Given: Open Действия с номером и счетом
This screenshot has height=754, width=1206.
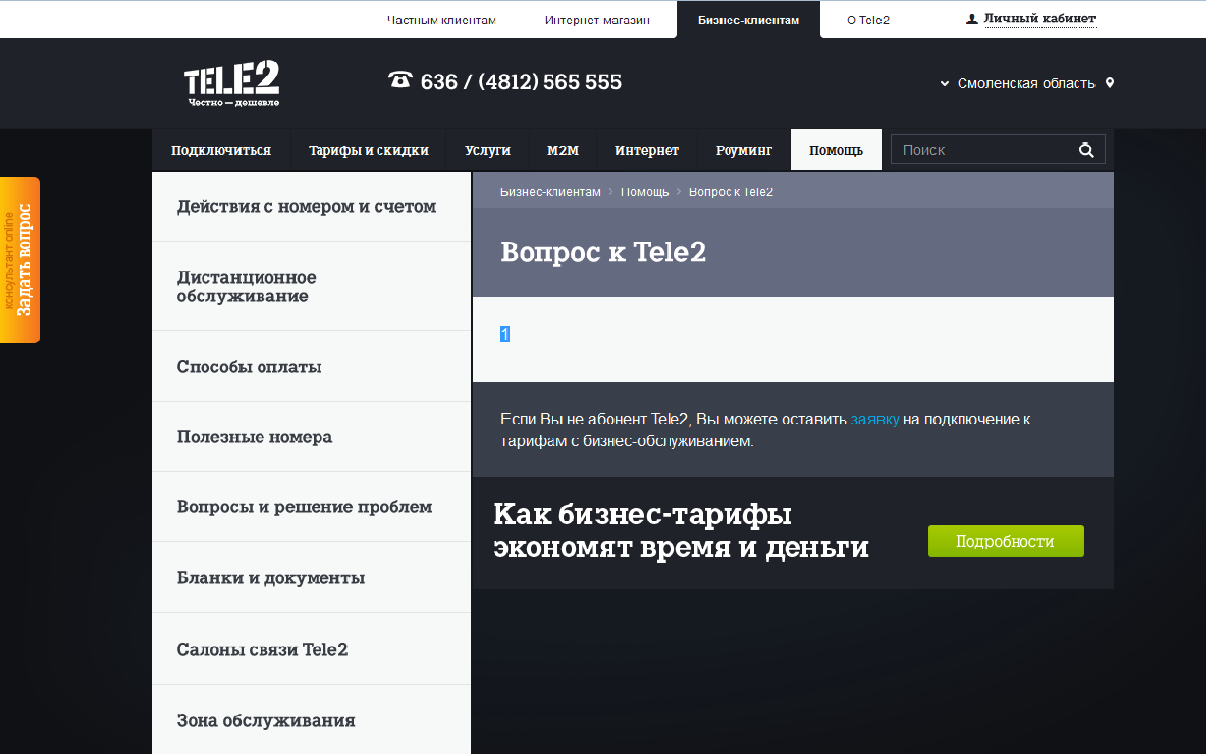Looking at the screenshot, I should [311, 207].
